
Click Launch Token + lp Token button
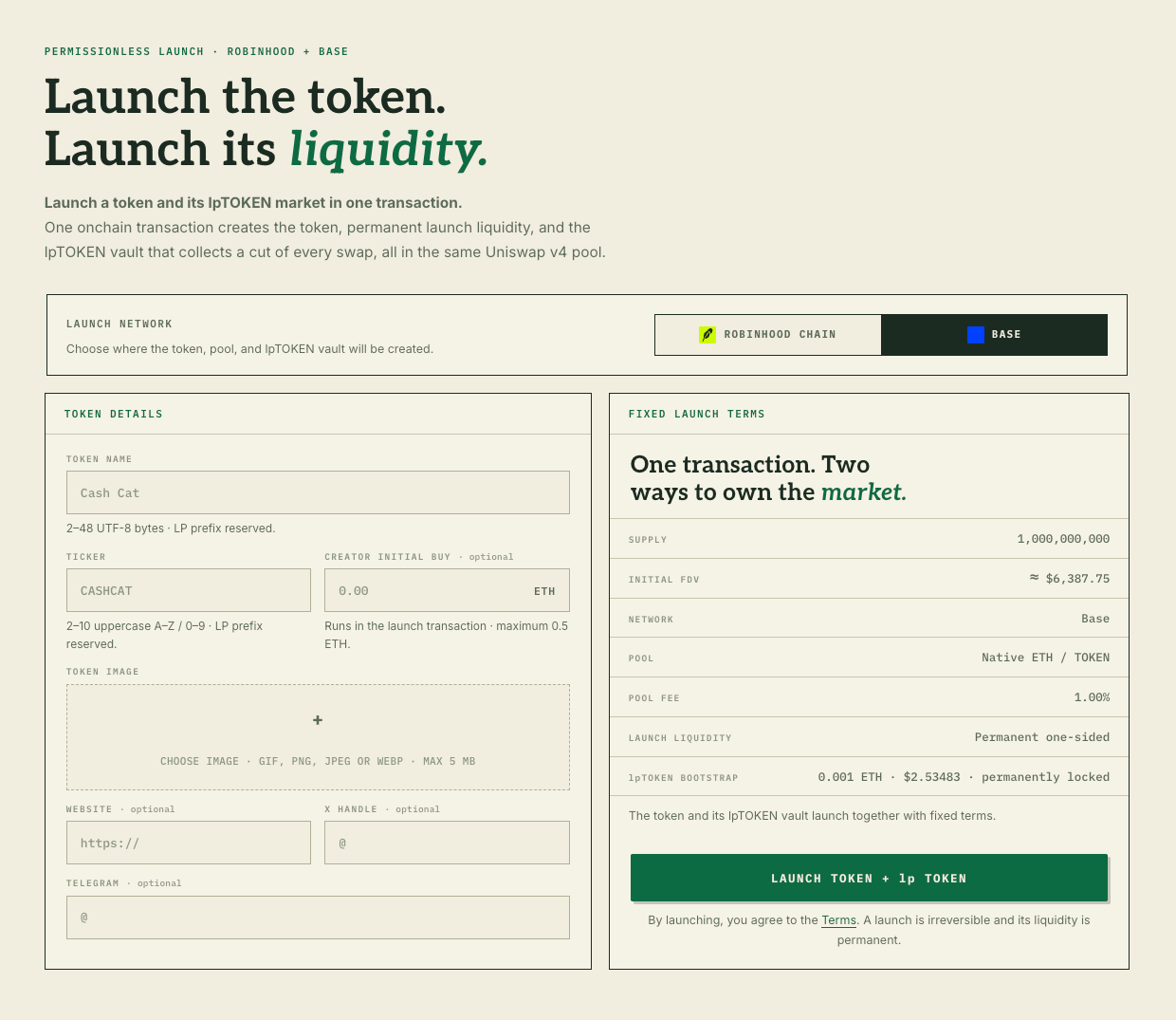869,878
